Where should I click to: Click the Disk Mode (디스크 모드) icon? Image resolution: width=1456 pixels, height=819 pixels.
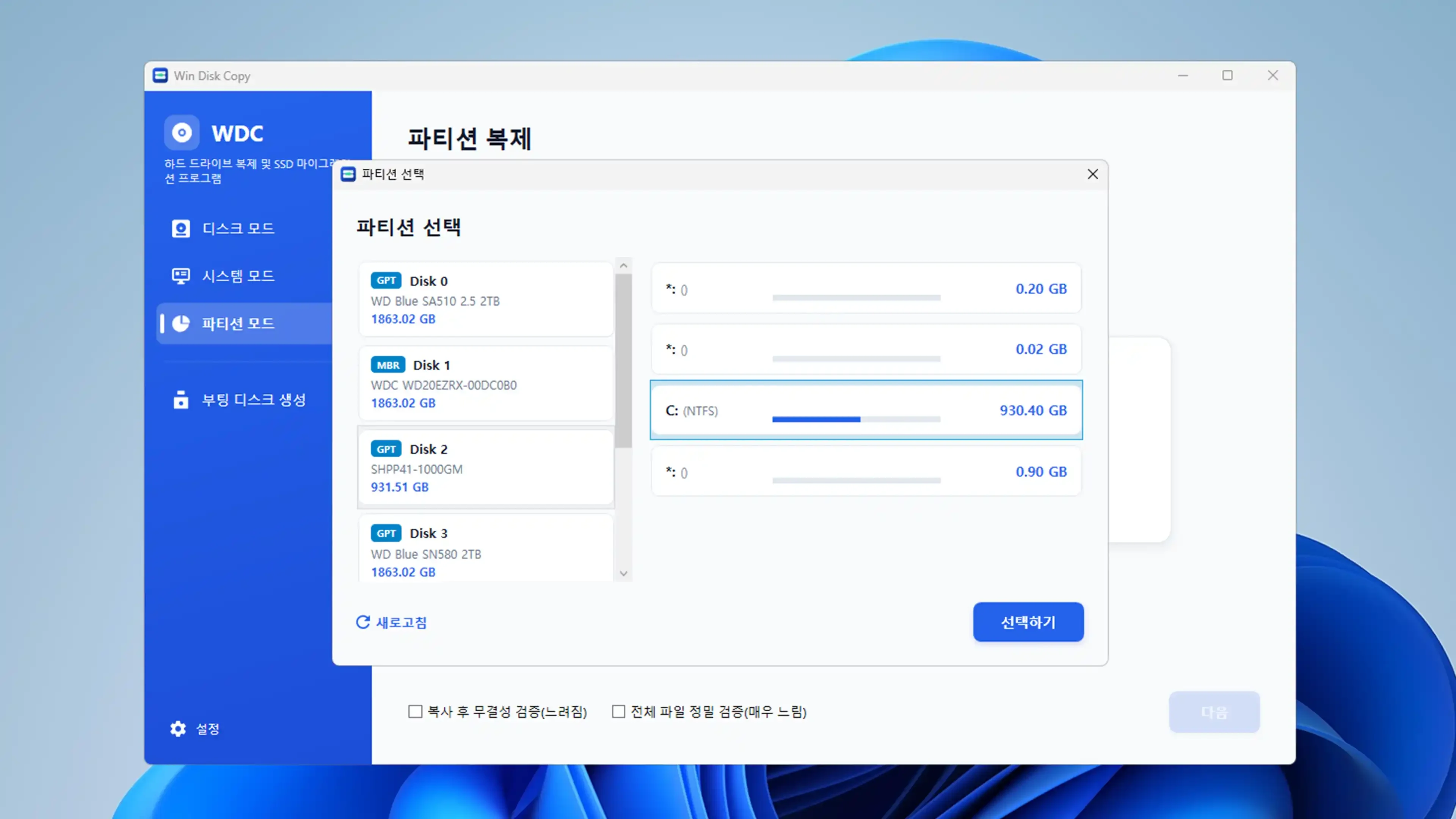[181, 228]
